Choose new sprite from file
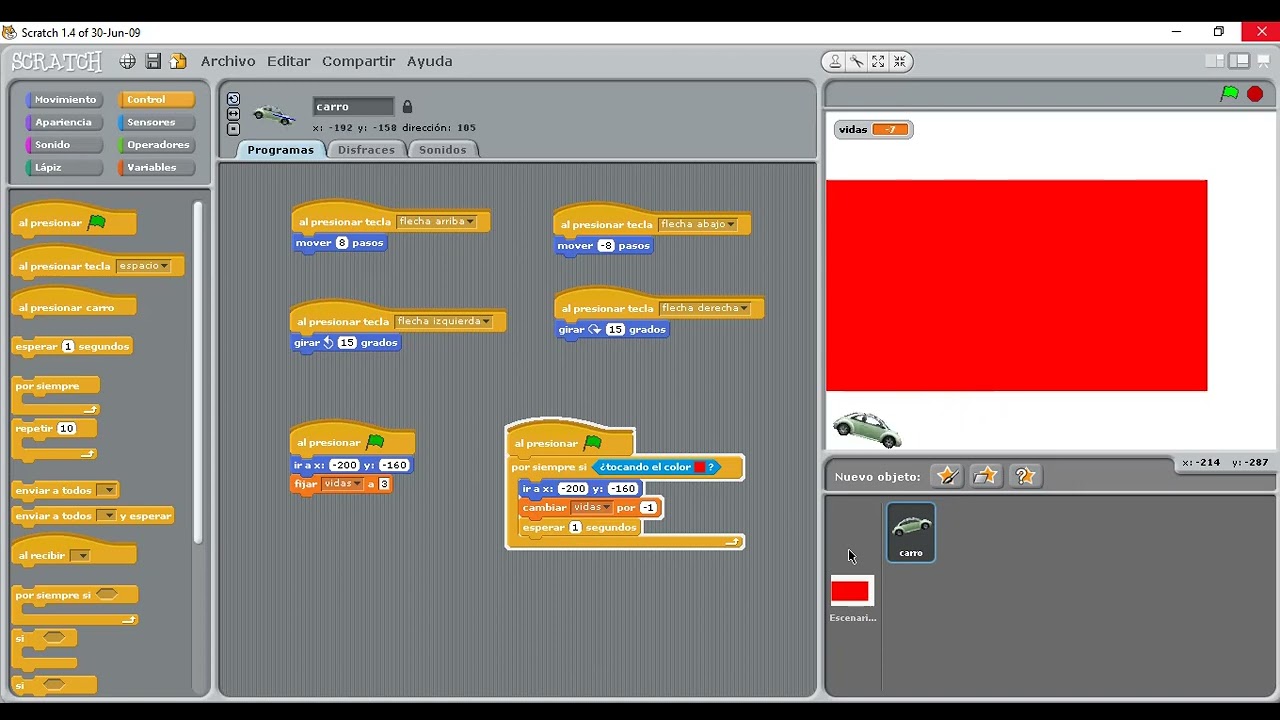1280x720 pixels. click(x=986, y=476)
